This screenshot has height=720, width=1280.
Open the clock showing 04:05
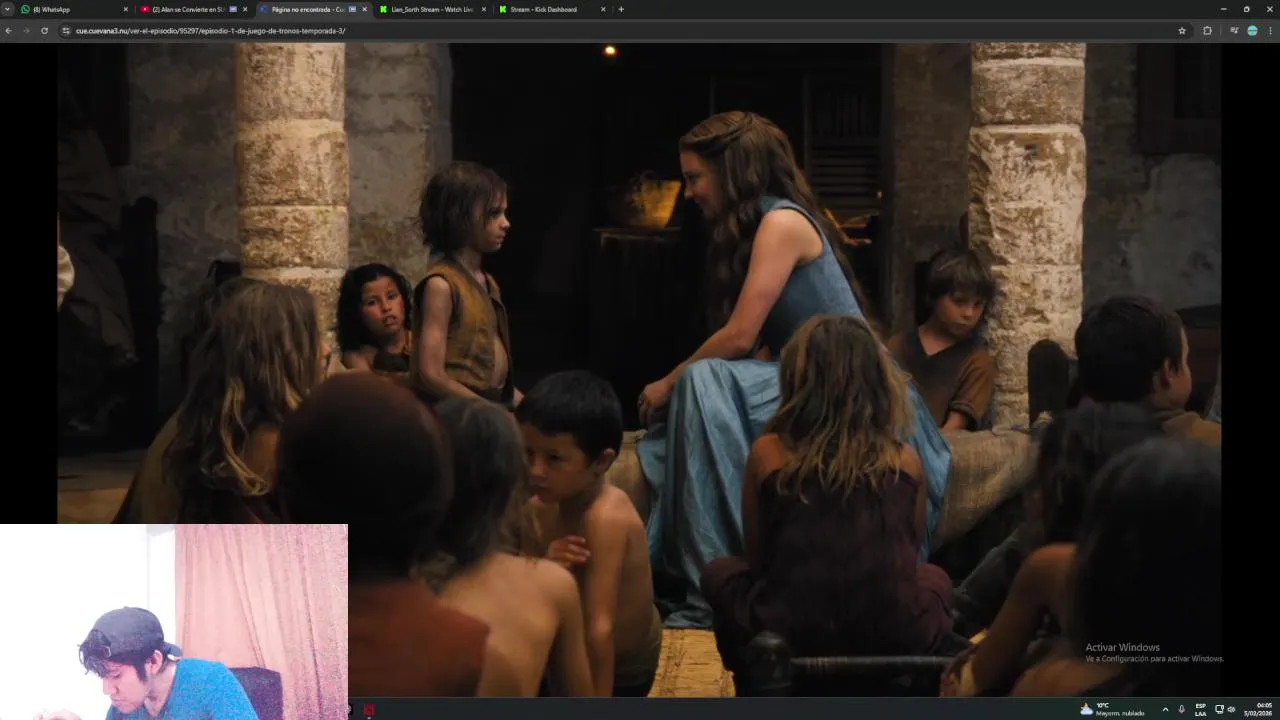(1258, 709)
